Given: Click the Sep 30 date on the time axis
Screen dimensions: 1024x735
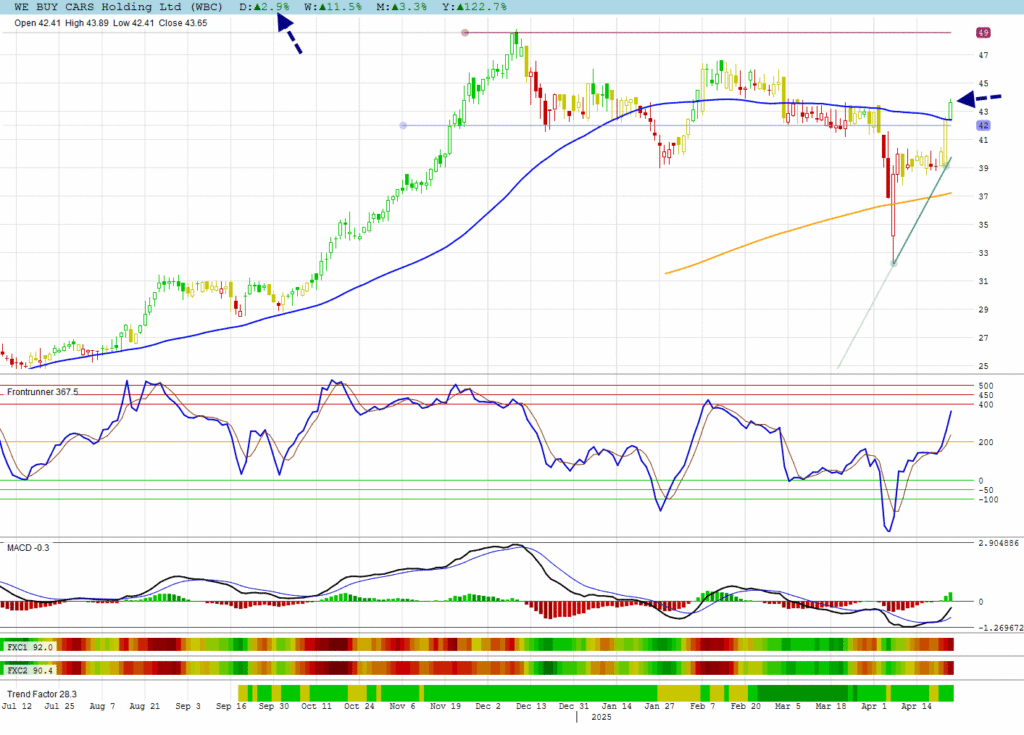Looking at the screenshot, I should click(x=274, y=706).
